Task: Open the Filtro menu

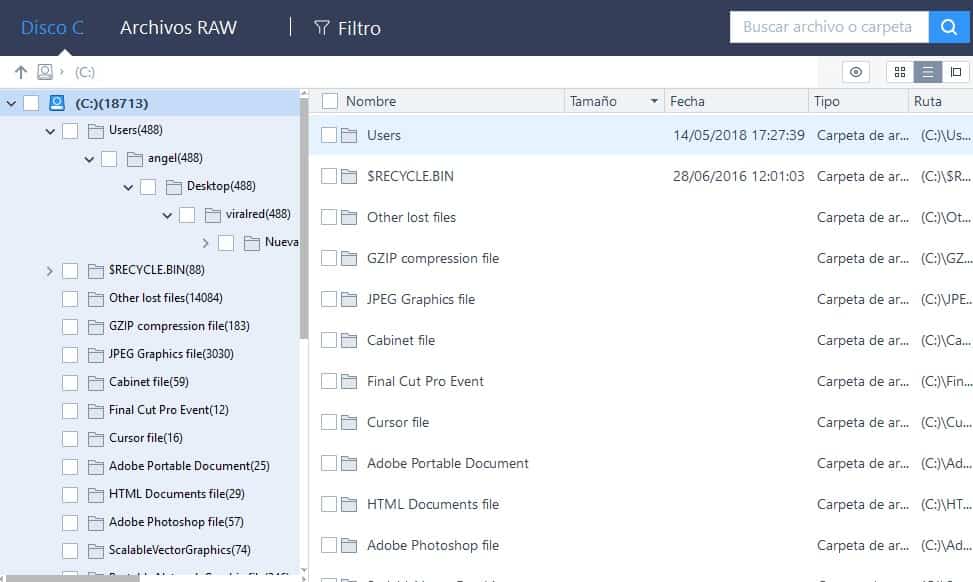Action: pyautogui.click(x=348, y=28)
